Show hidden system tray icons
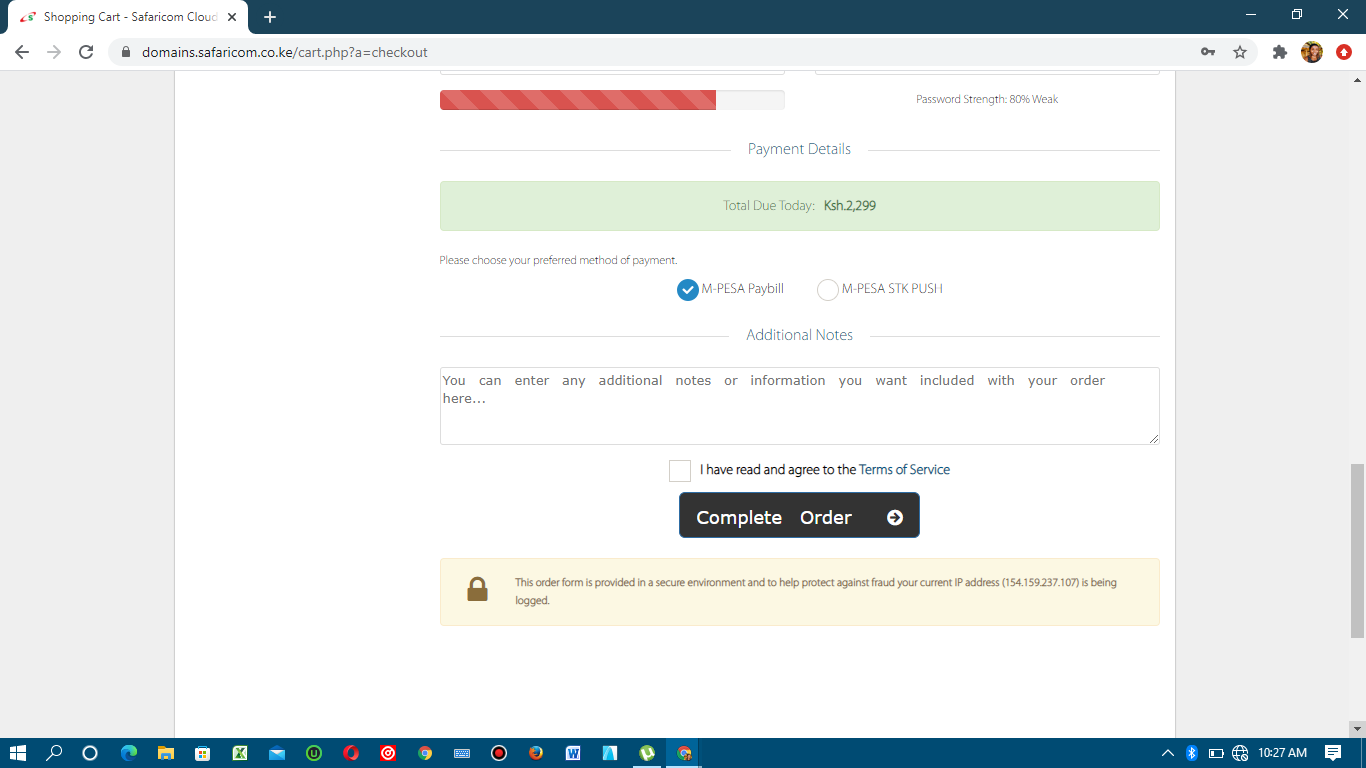Screen dimensions: 1366x768 (x=1167, y=753)
